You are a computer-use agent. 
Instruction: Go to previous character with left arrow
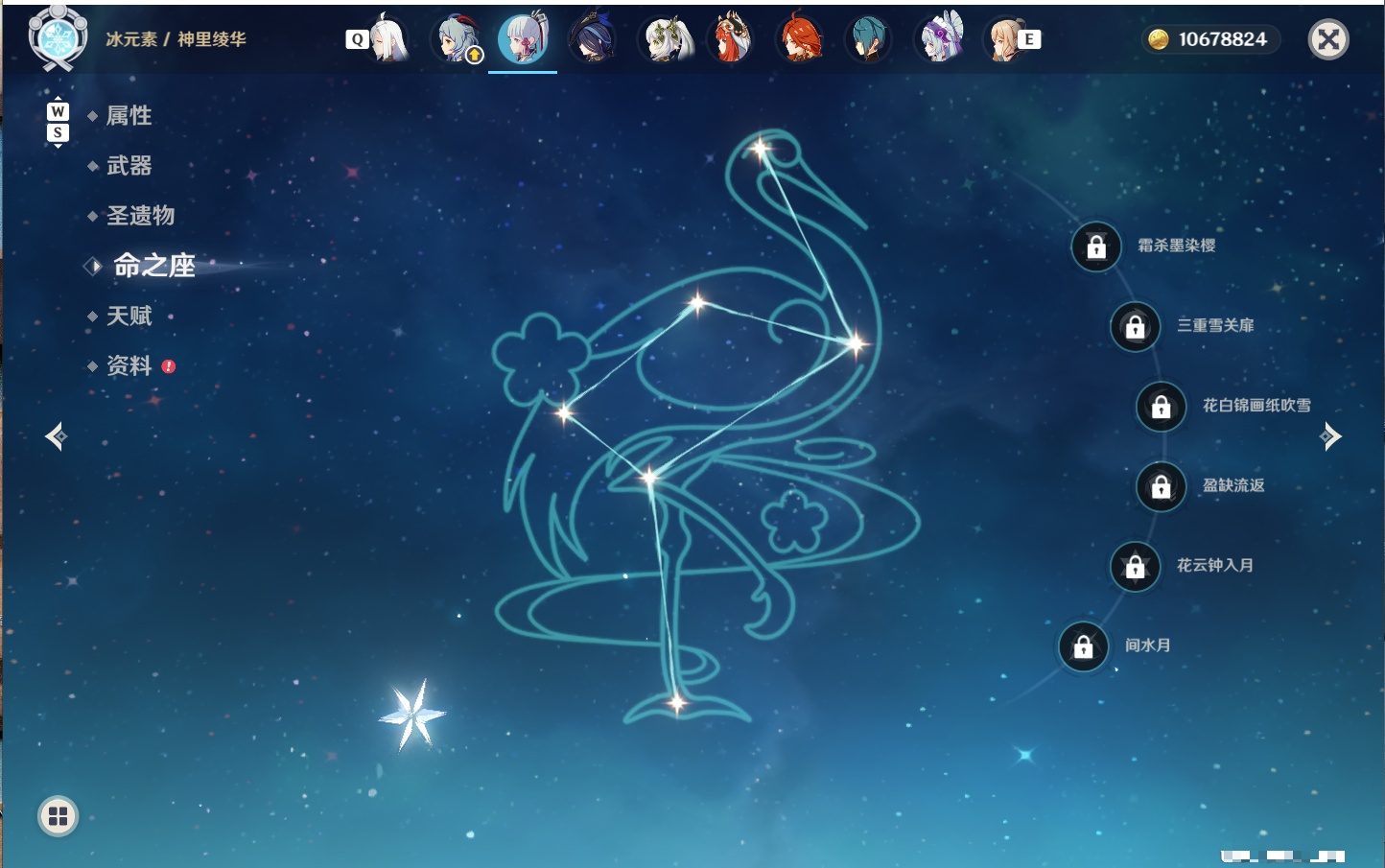coord(56,436)
